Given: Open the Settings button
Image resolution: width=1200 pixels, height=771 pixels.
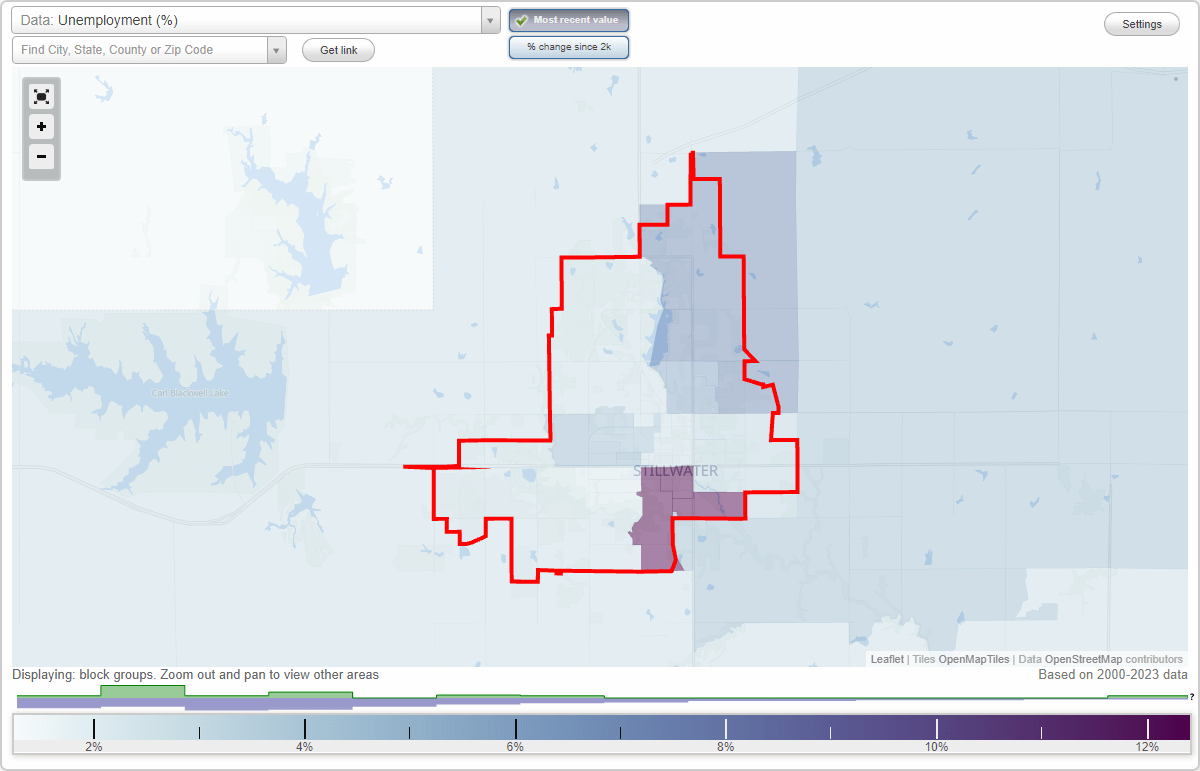Looking at the screenshot, I should click(x=1142, y=25).
